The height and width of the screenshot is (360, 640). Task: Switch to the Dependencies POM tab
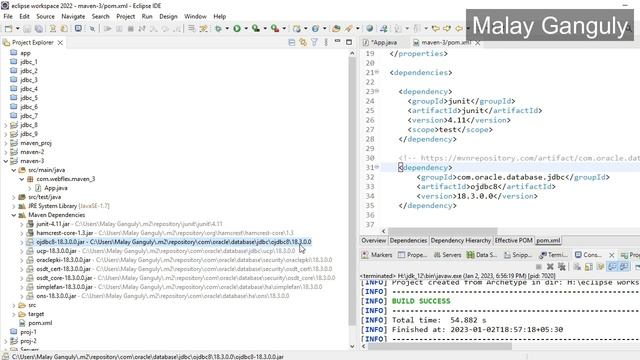(x=408, y=240)
